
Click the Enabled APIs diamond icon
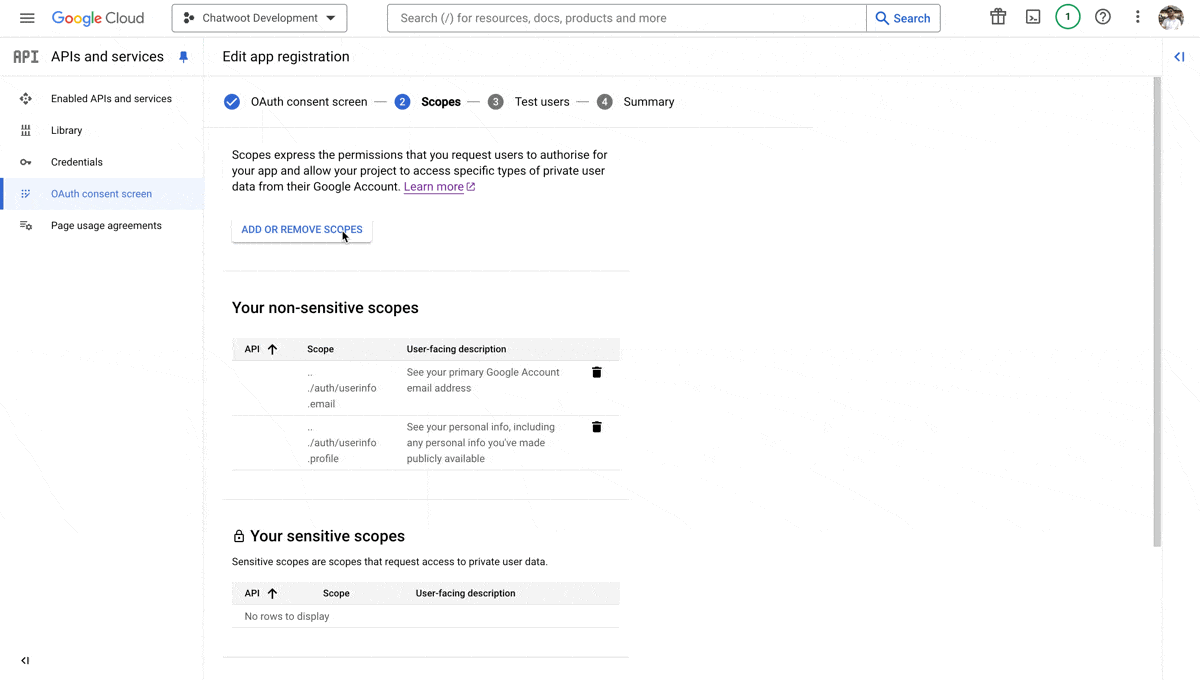point(26,99)
